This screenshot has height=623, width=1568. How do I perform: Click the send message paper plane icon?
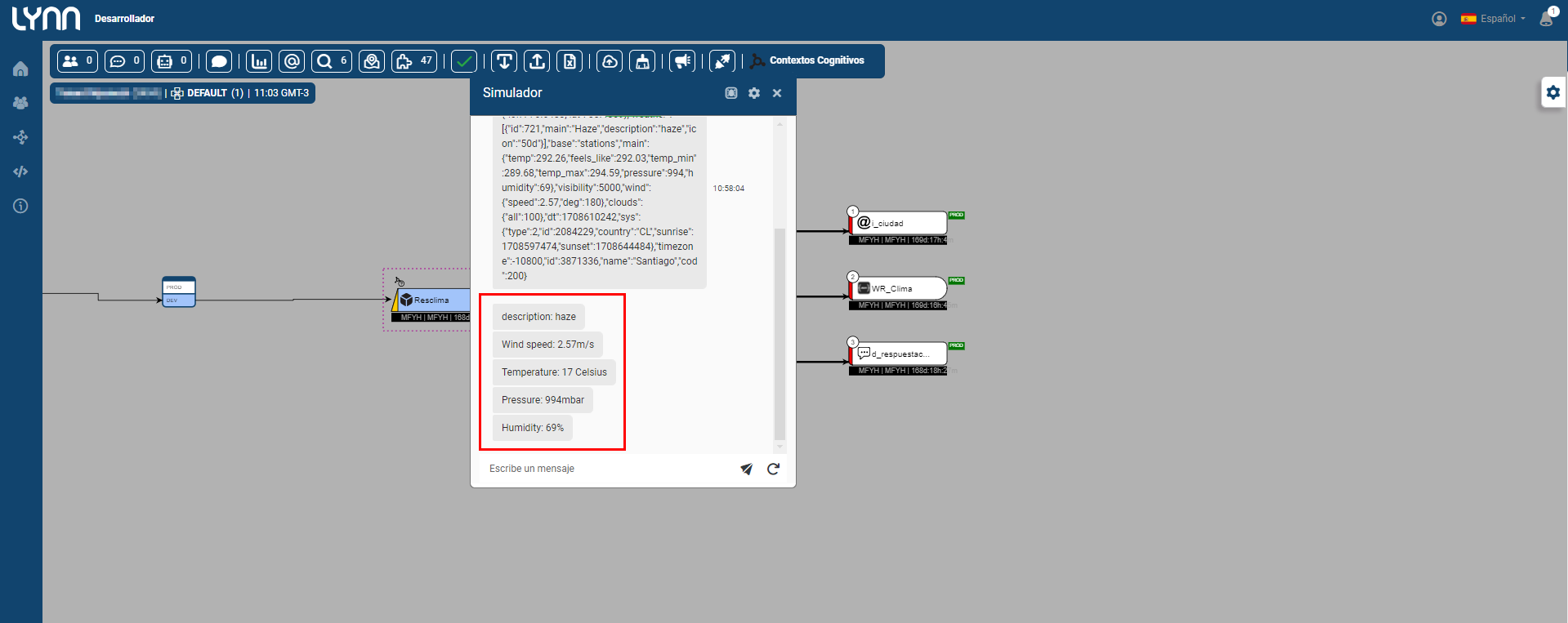[x=746, y=469]
